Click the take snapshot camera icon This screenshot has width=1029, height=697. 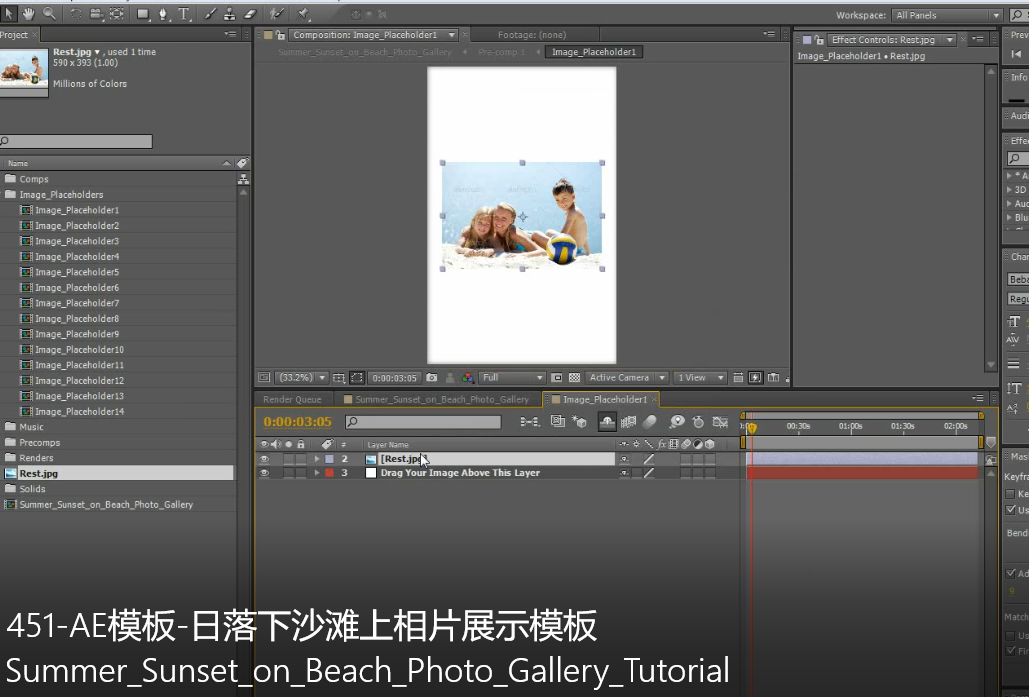point(432,378)
